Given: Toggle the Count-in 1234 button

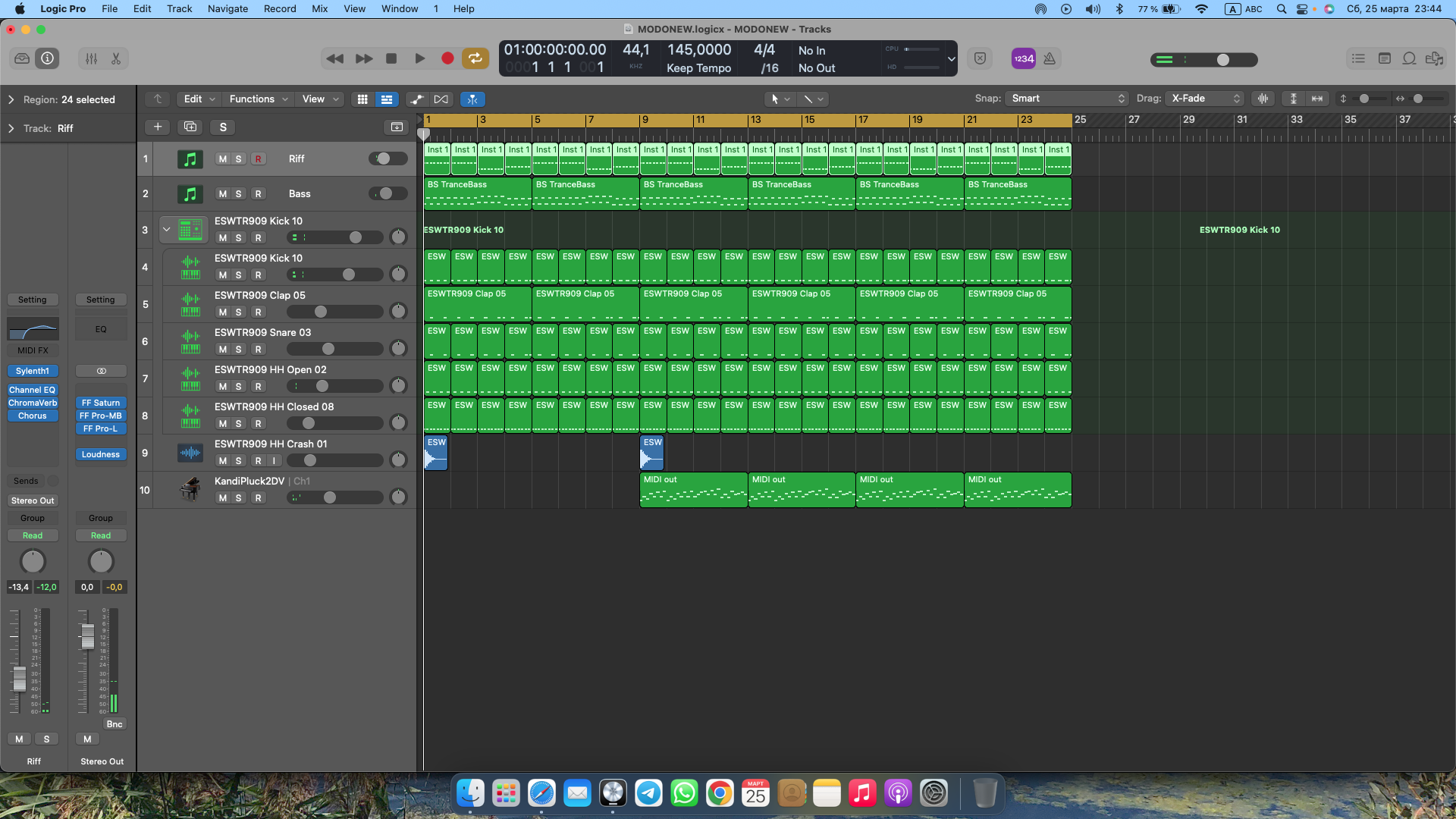Looking at the screenshot, I should 1024,58.
